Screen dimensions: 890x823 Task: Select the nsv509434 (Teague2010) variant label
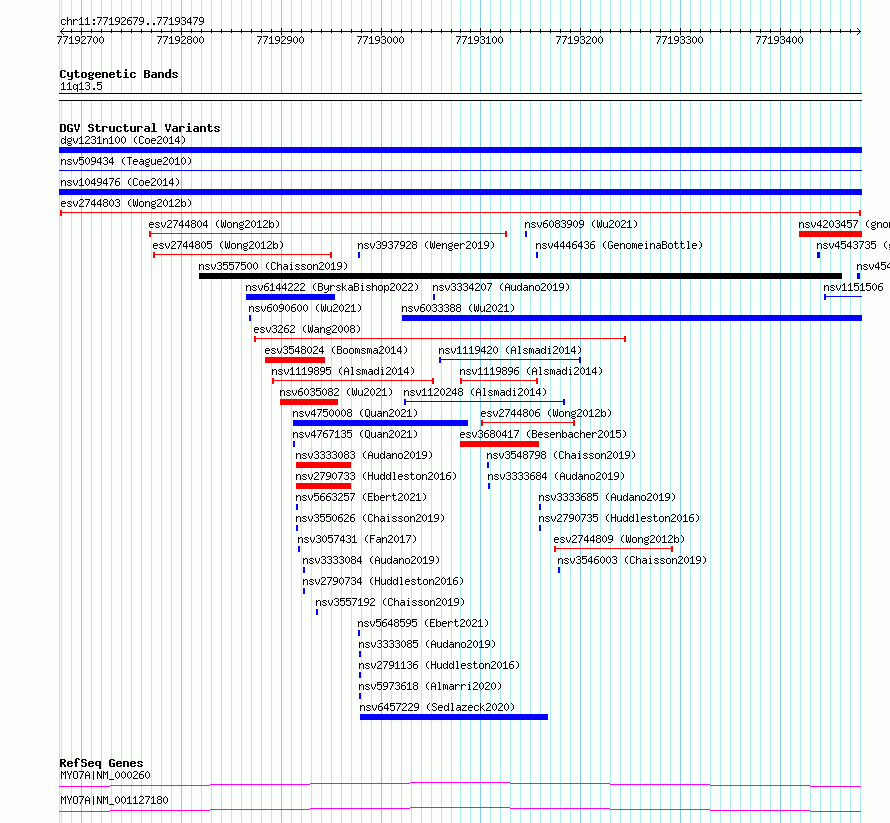coord(126,161)
